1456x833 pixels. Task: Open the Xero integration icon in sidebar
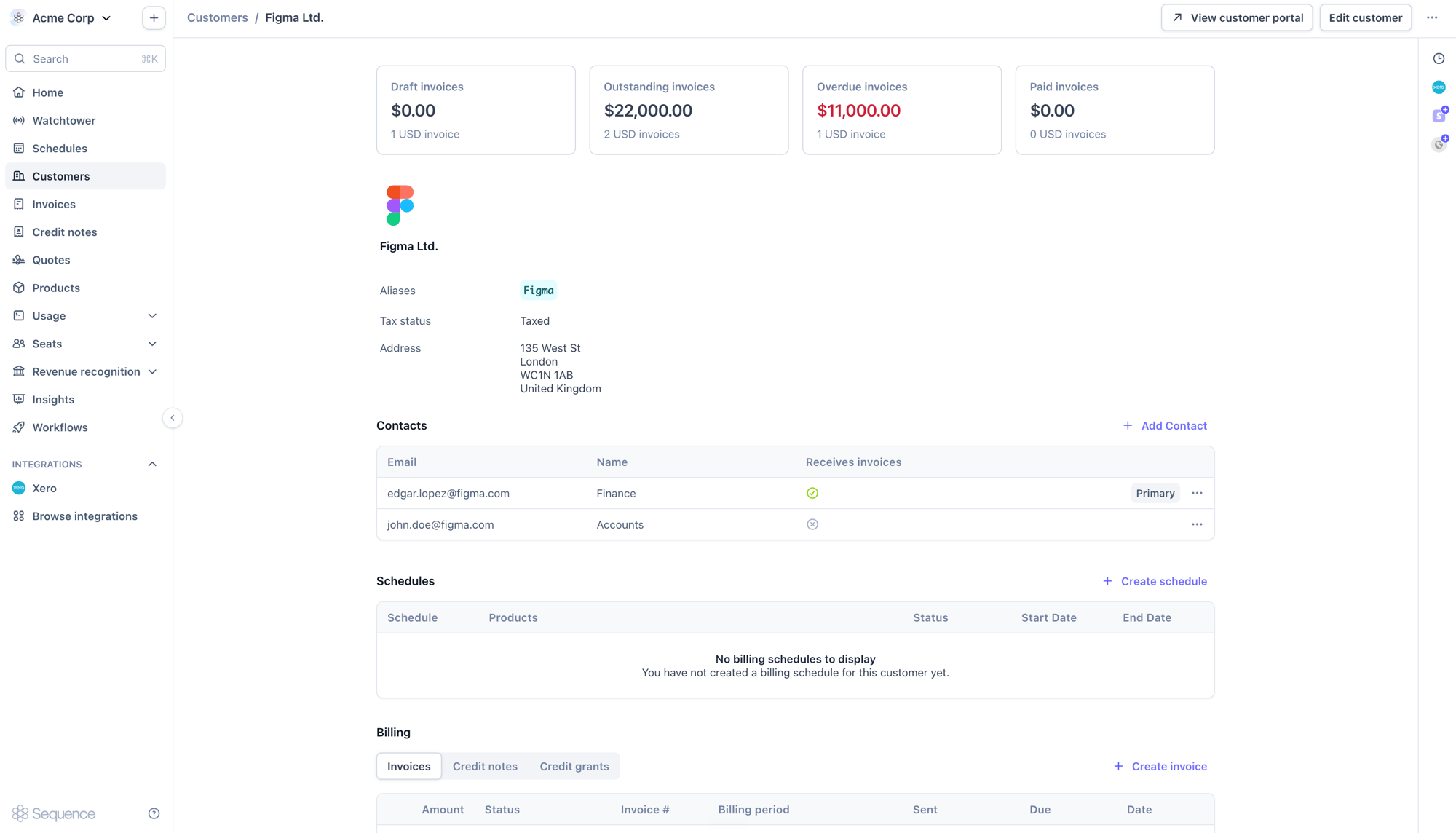point(19,488)
